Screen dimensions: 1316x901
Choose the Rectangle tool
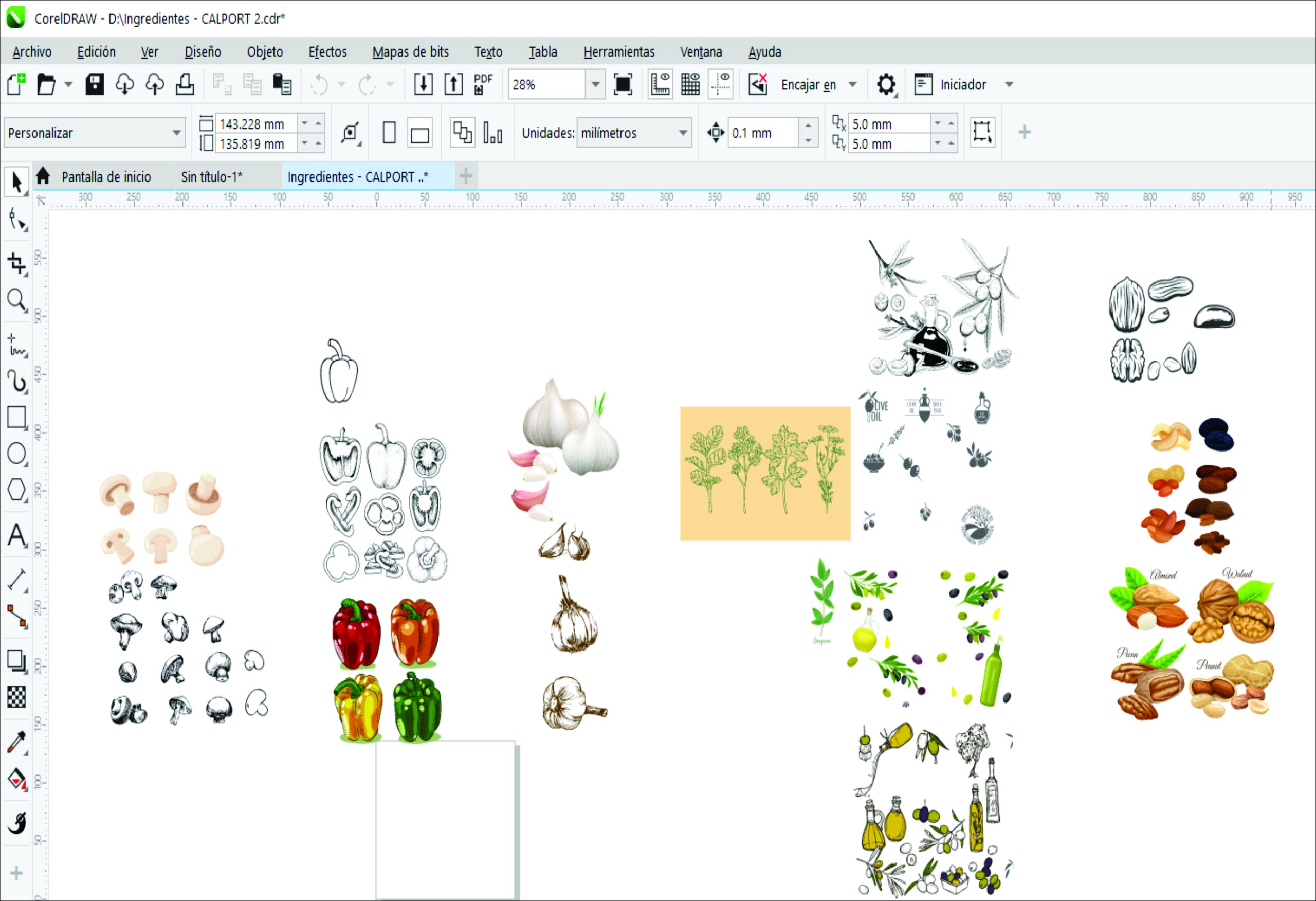pyautogui.click(x=16, y=418)
